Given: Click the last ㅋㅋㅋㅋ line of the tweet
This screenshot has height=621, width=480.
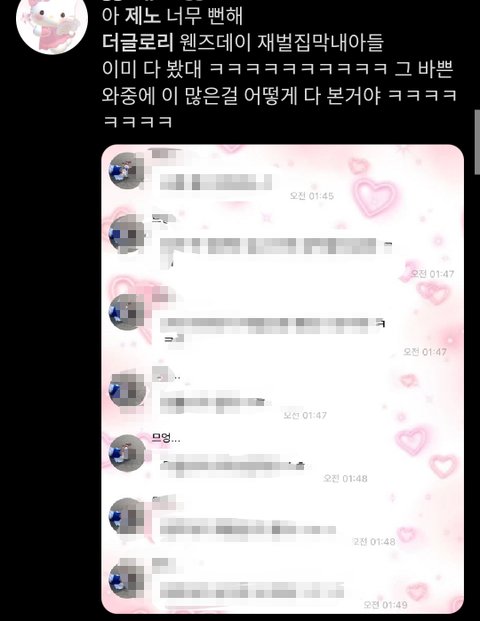Looking at the screenshot, I should click(x=137, y=121).
